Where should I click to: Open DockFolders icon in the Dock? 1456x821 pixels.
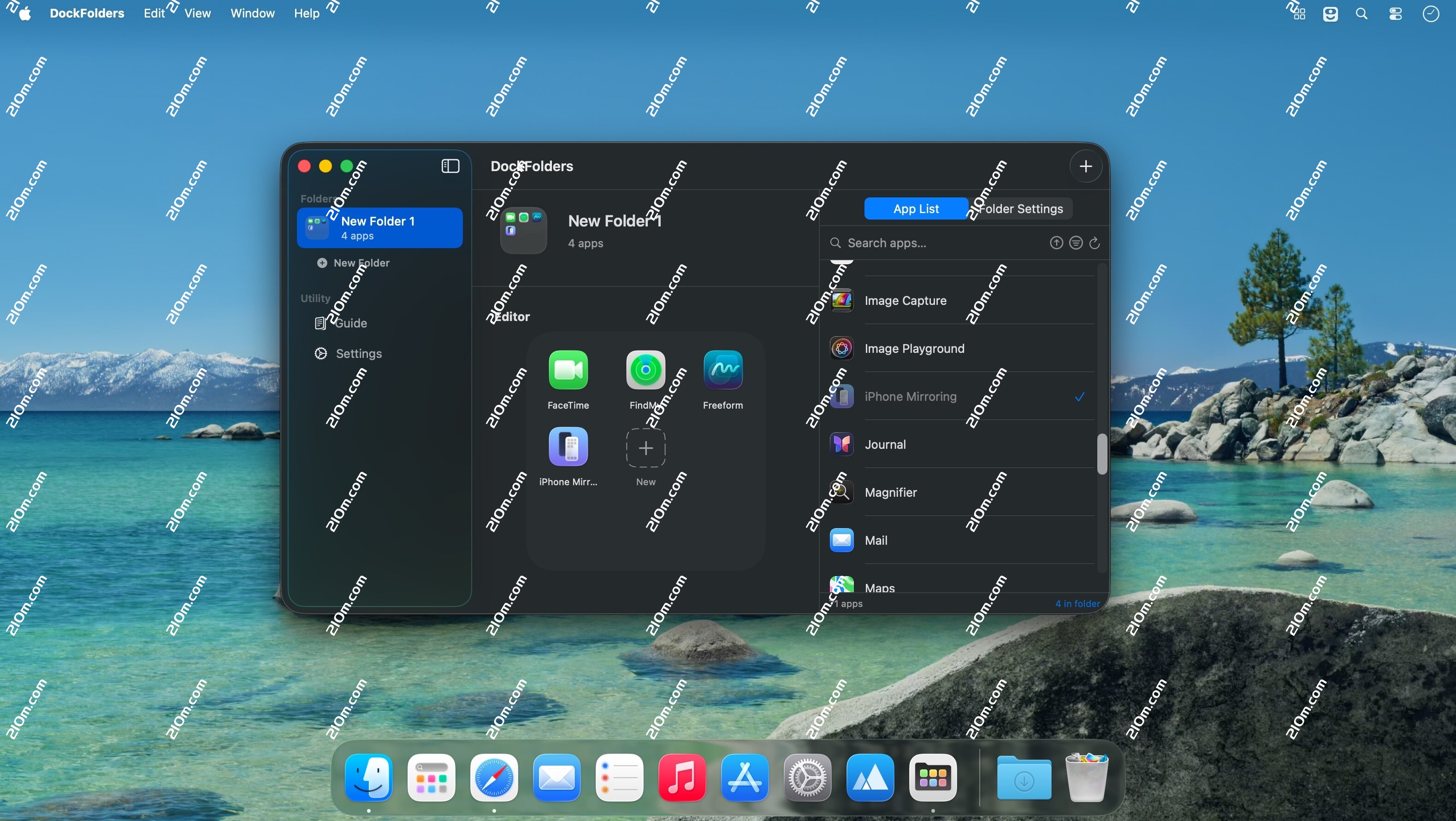[933, 778]
